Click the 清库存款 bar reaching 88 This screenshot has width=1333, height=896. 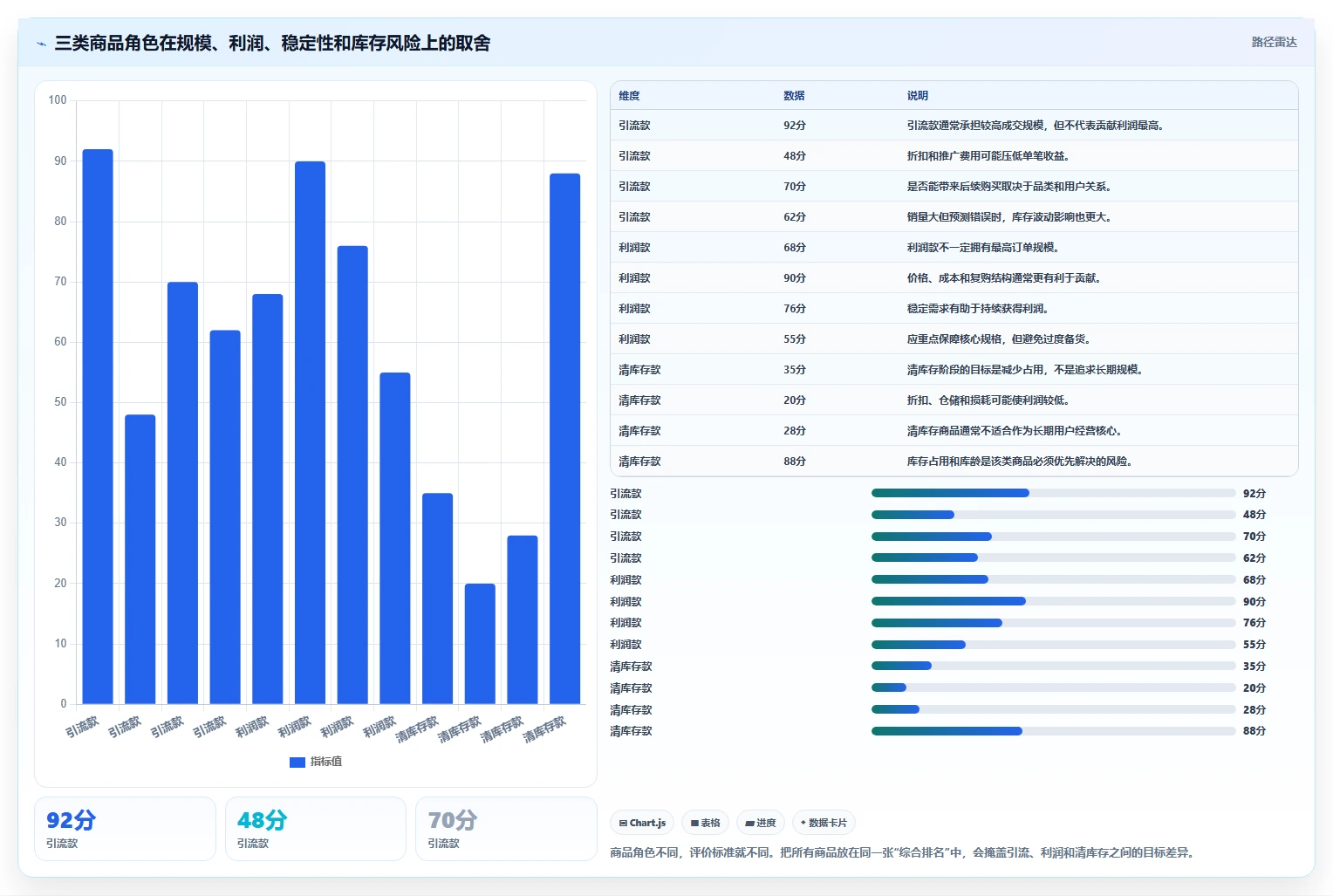click(564, 439)
